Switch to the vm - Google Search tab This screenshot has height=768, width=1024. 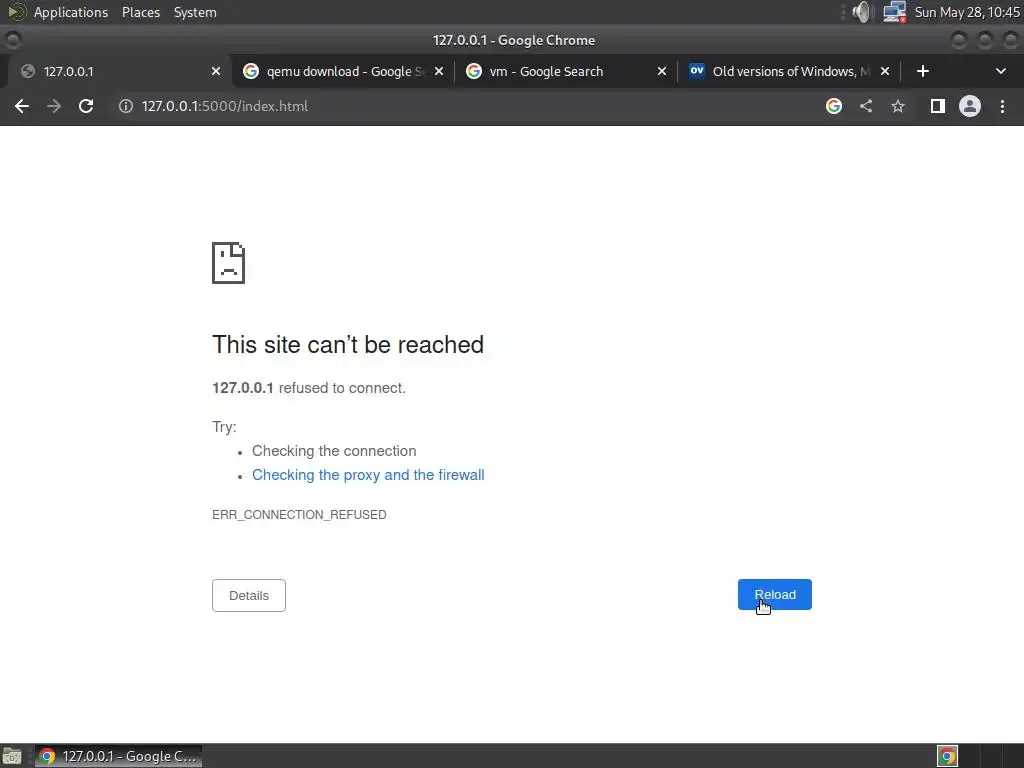[566, 71]
